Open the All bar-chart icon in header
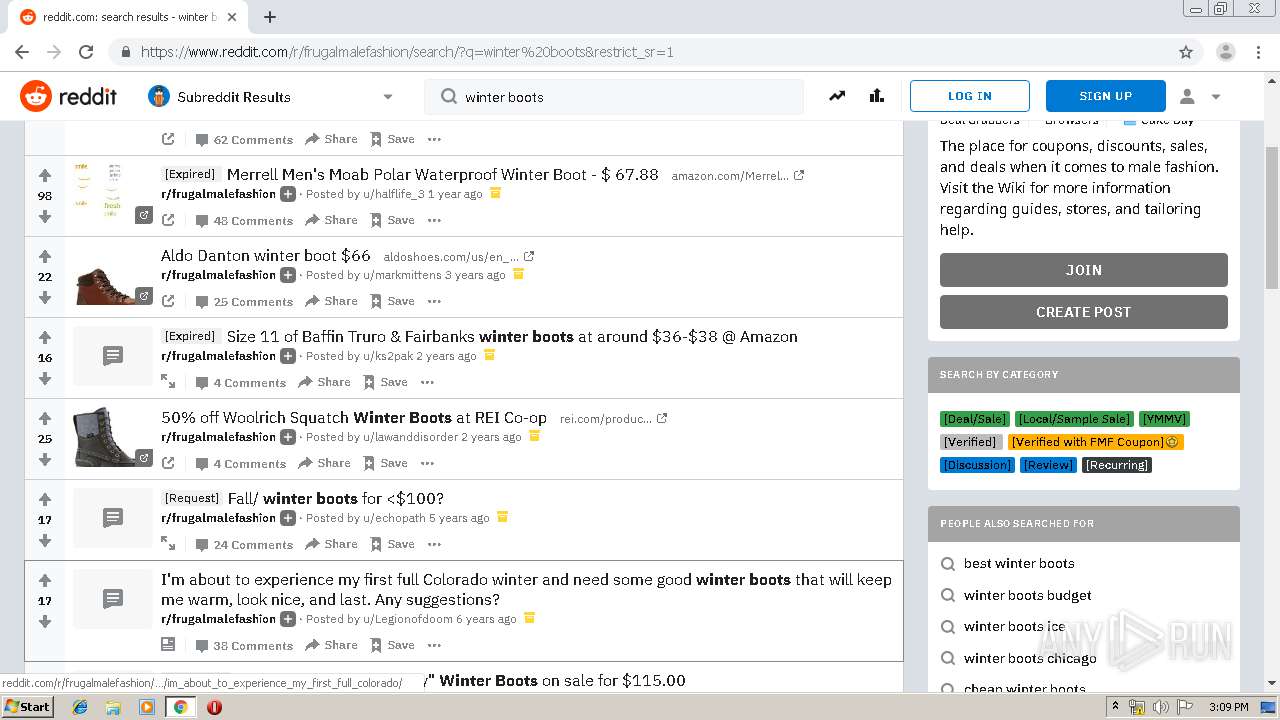This screenshot has height=720, width=1280. pyautogui.click(x=877, y=96)
